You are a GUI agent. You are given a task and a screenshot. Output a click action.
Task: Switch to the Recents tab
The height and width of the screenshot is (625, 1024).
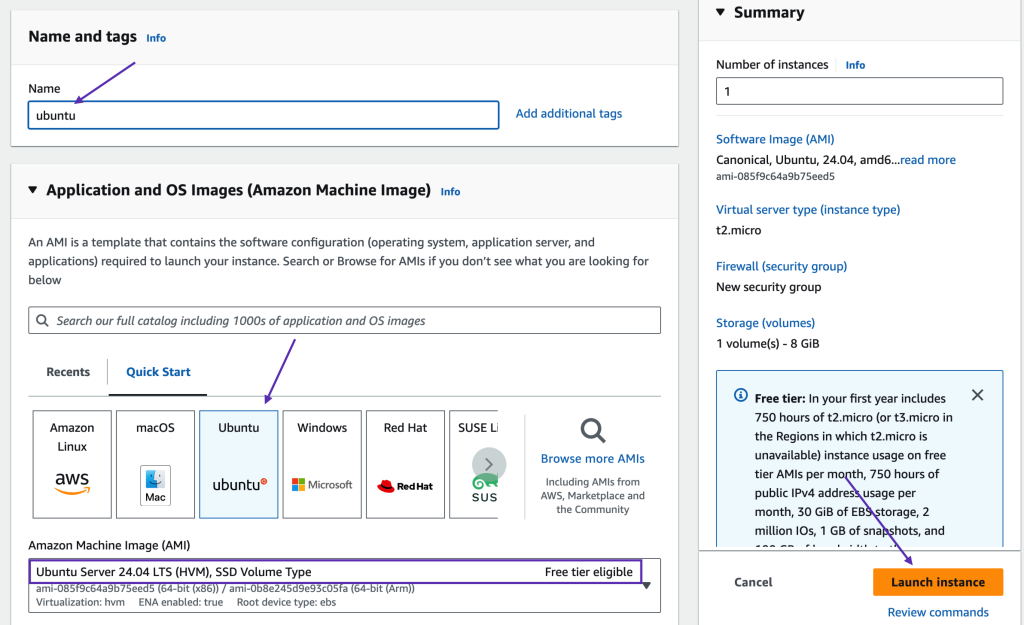click(68, 372)
